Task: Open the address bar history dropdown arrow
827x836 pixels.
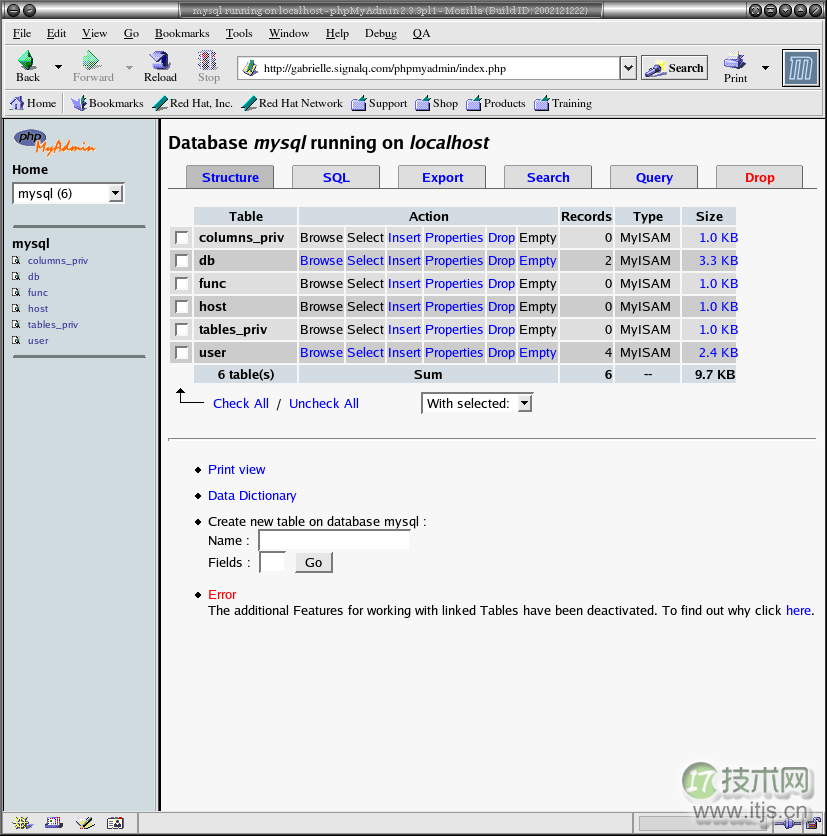Action: tap(627, 68)
